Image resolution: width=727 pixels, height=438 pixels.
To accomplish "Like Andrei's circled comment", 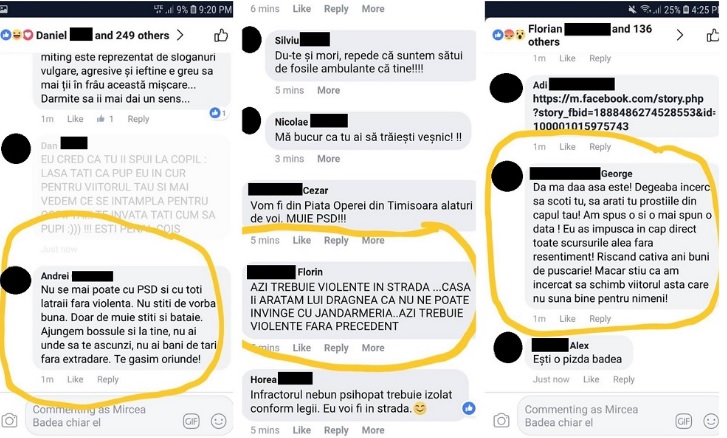I will click(x=75, y=379).
